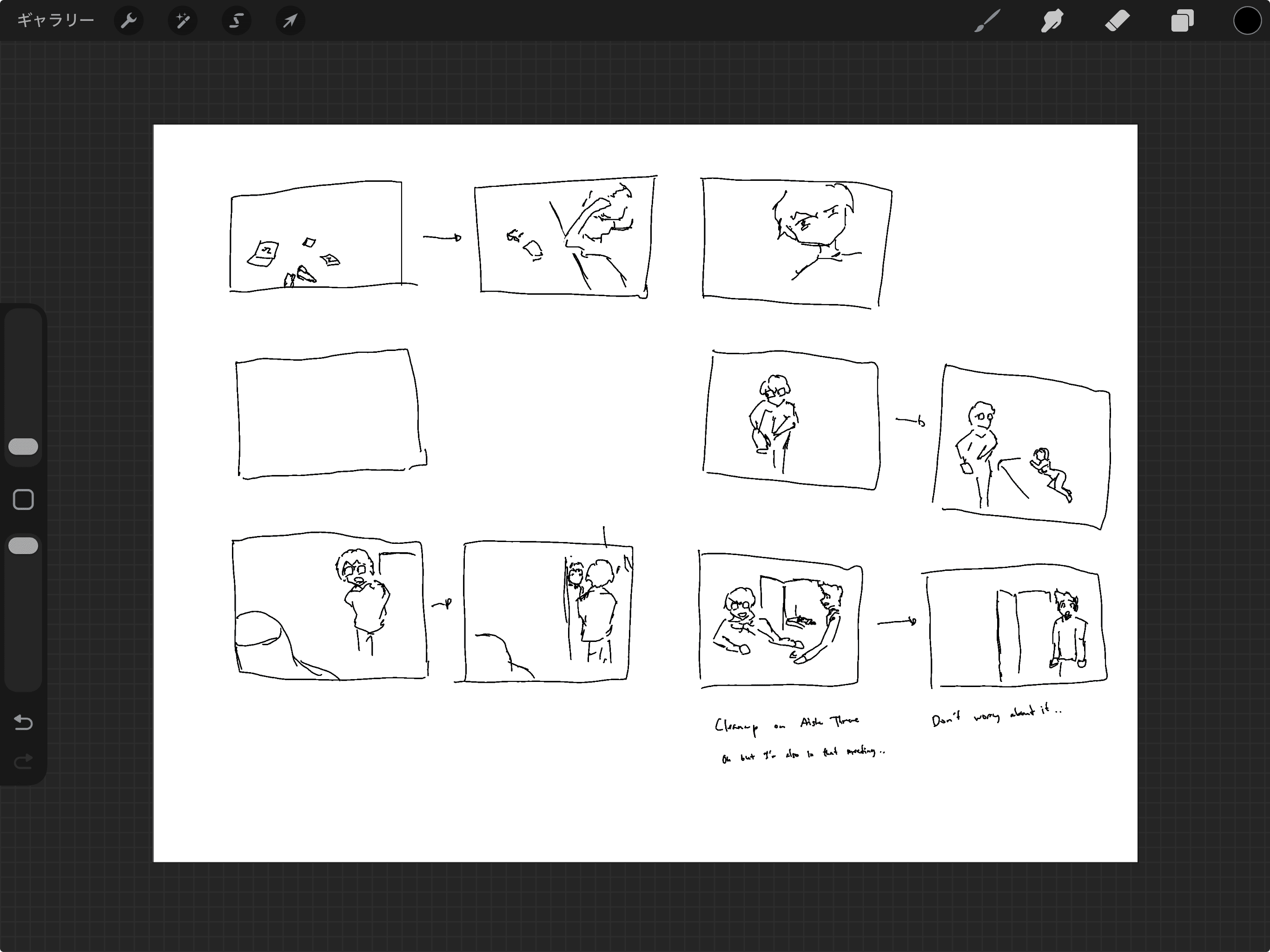Tap the close-up face panel

[x=797, y=244]
